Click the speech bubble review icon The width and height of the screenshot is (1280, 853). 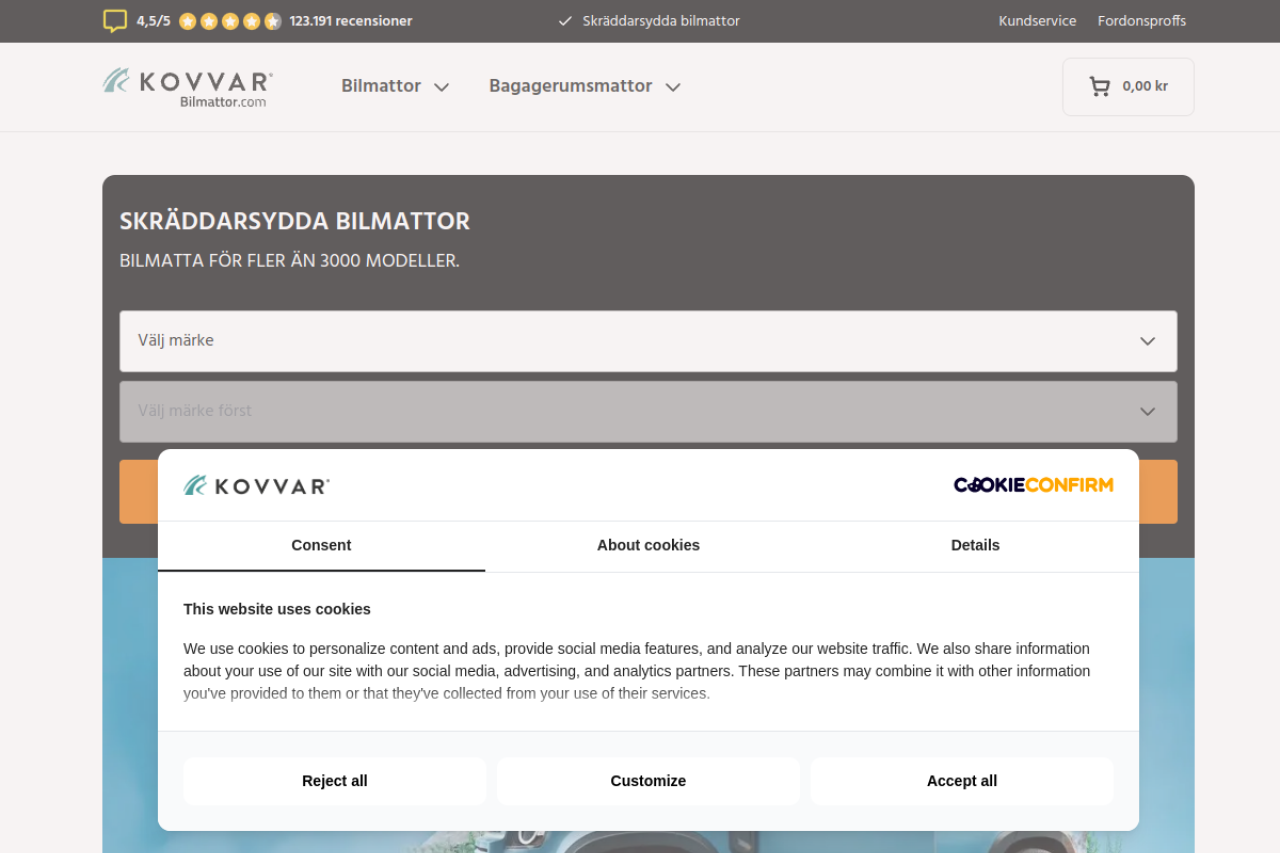[115, 21]
